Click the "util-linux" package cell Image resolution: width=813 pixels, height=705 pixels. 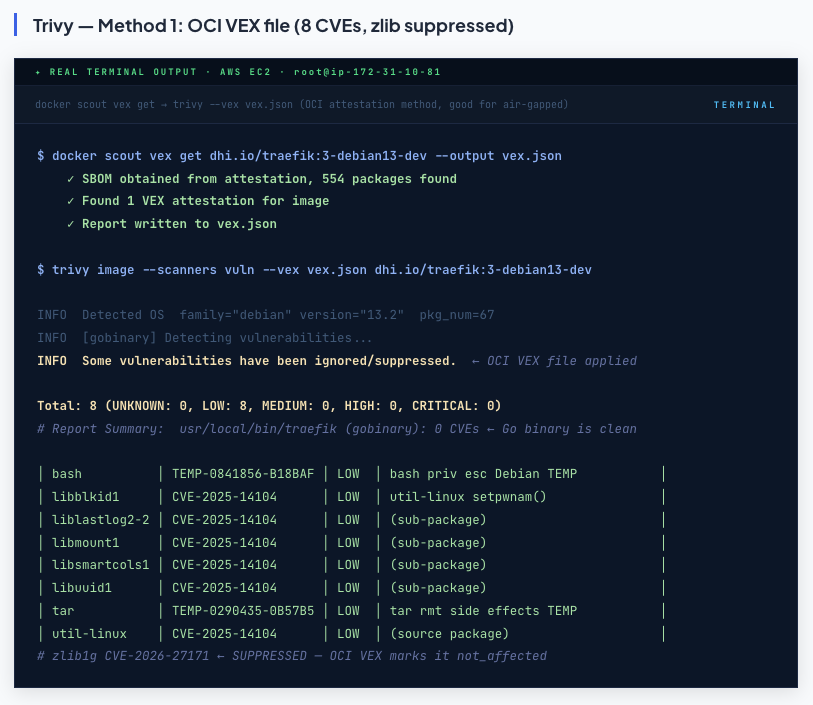[89, 633]
